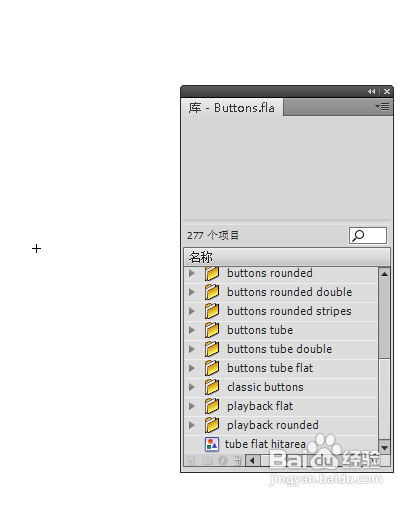Select the 'playback rounded' item label
413x507 pixels.
point(273,425)
